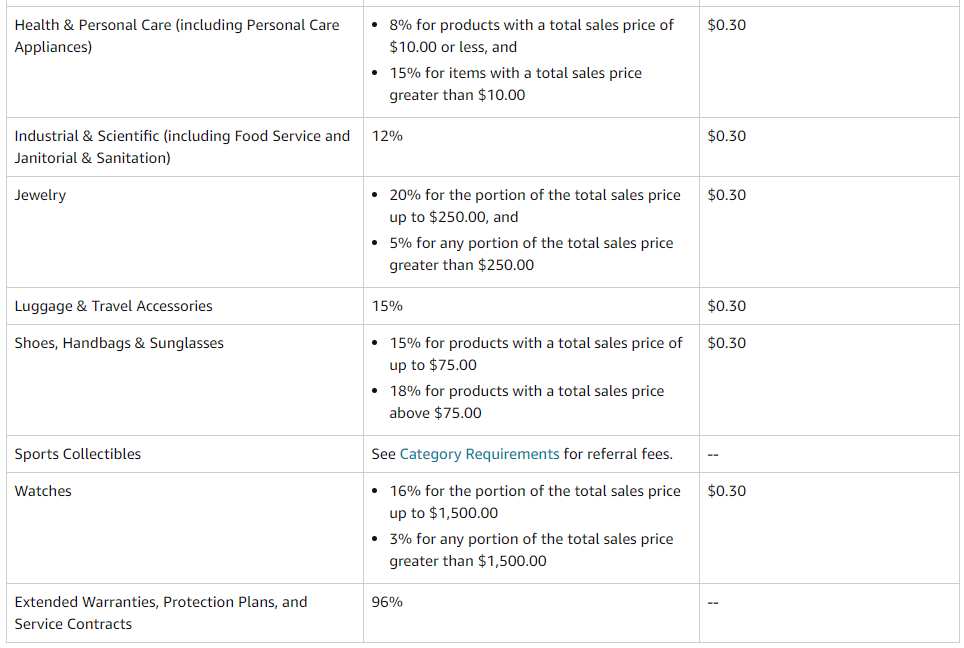
Task: Select the 16% bullet up to $1,500.00
Action: (534, 502)
